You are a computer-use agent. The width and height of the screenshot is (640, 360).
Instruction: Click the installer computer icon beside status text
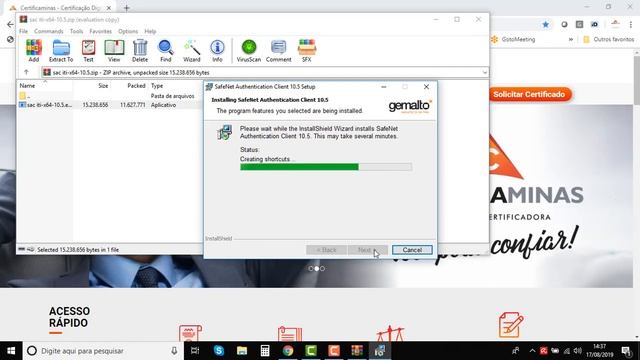coord(224,132)
